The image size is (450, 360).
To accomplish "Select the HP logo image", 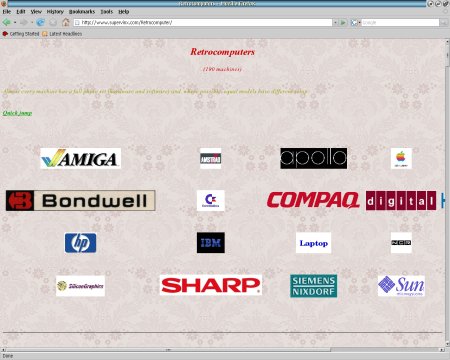I will (80, 243).
